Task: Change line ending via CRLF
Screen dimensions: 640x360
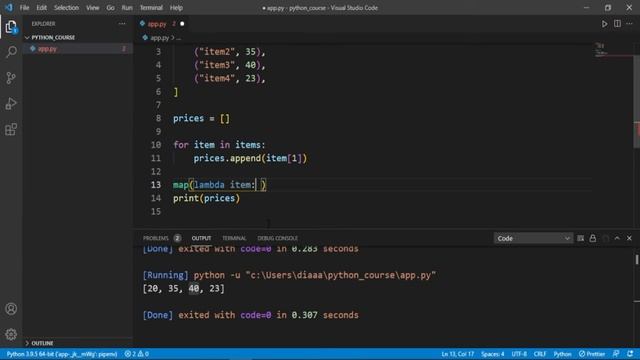Action: coord(540,354)
